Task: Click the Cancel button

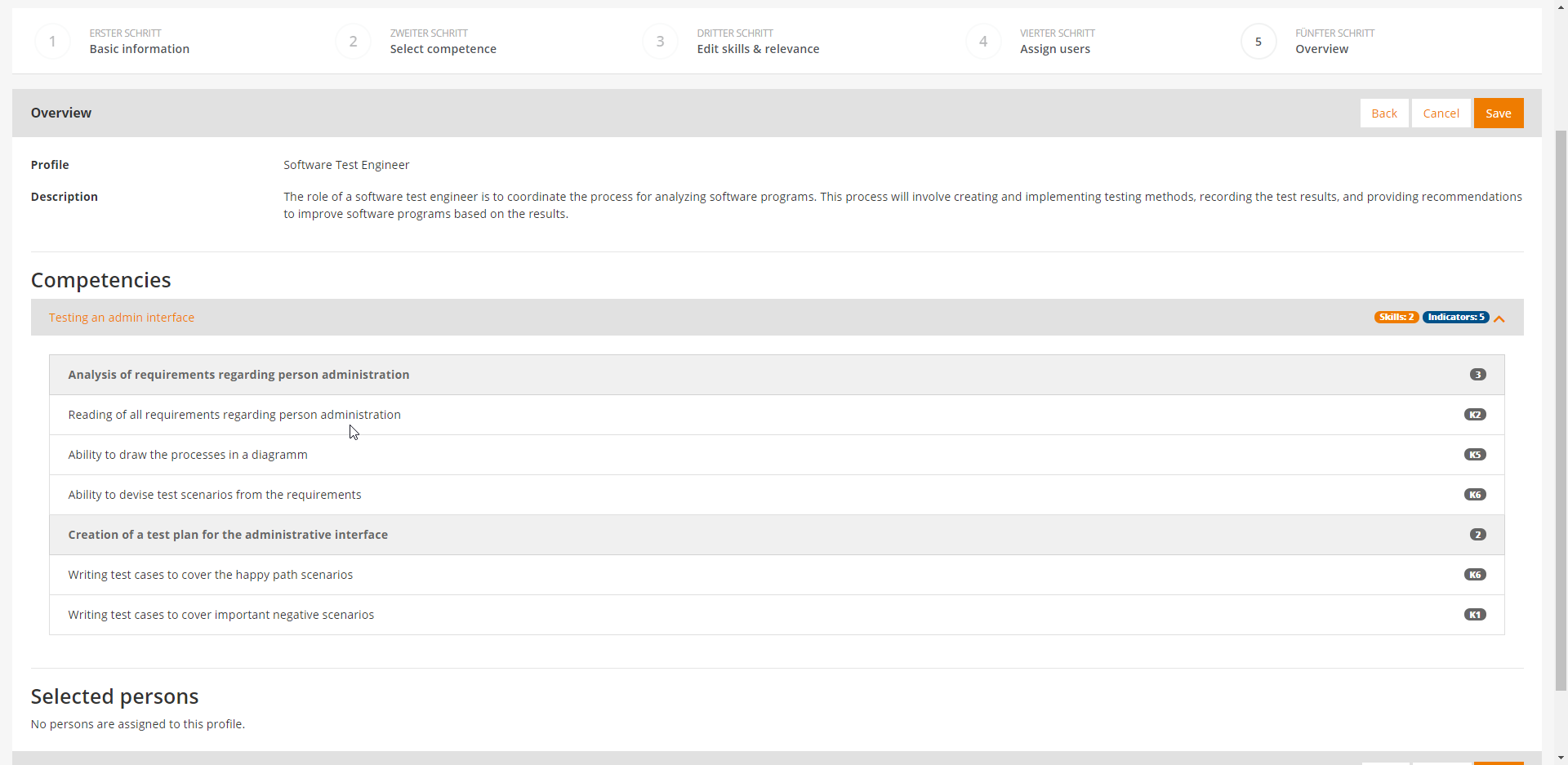Action: pyautogui.click(x=1441, y=113)
